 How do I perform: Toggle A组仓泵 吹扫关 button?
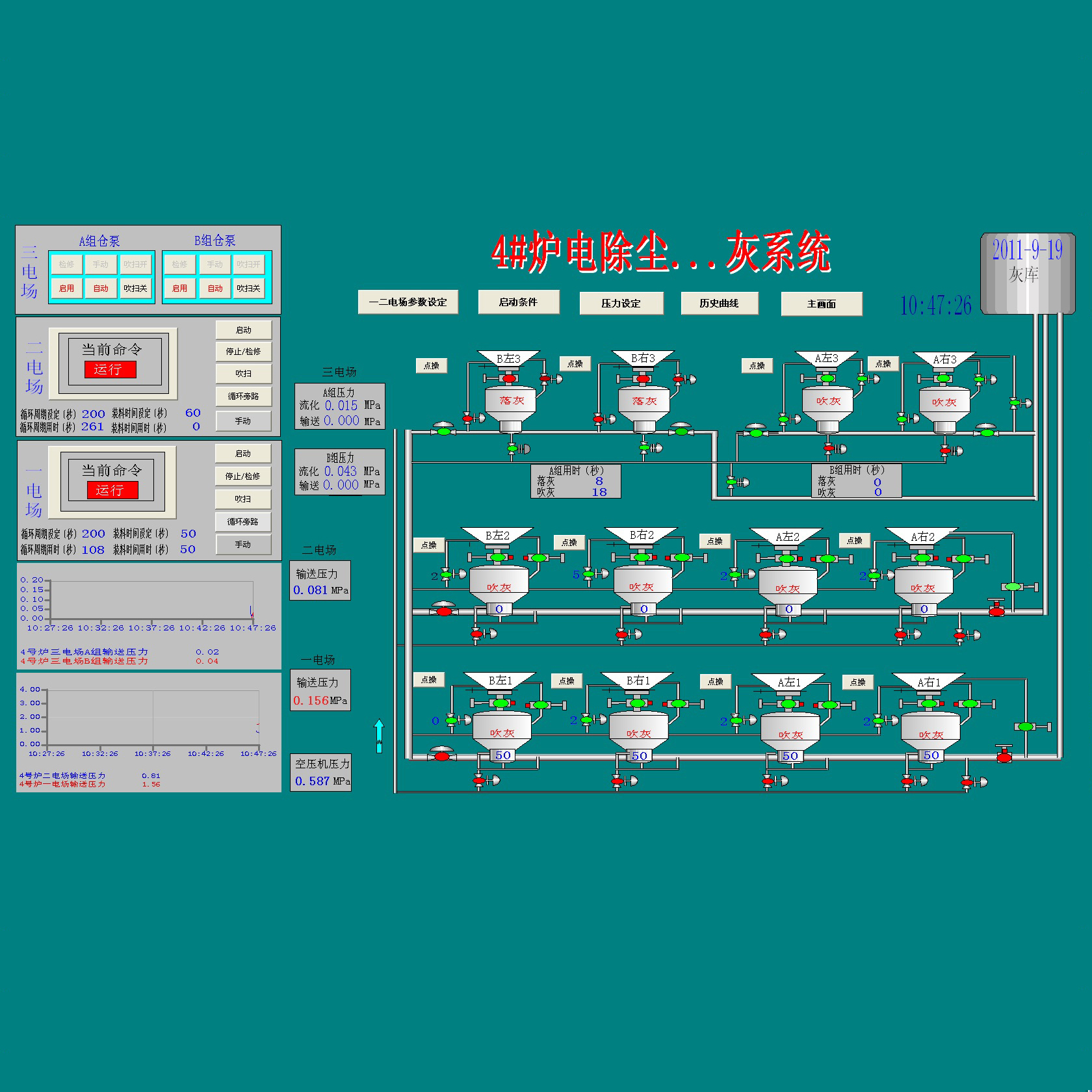(x=135, y=288)
